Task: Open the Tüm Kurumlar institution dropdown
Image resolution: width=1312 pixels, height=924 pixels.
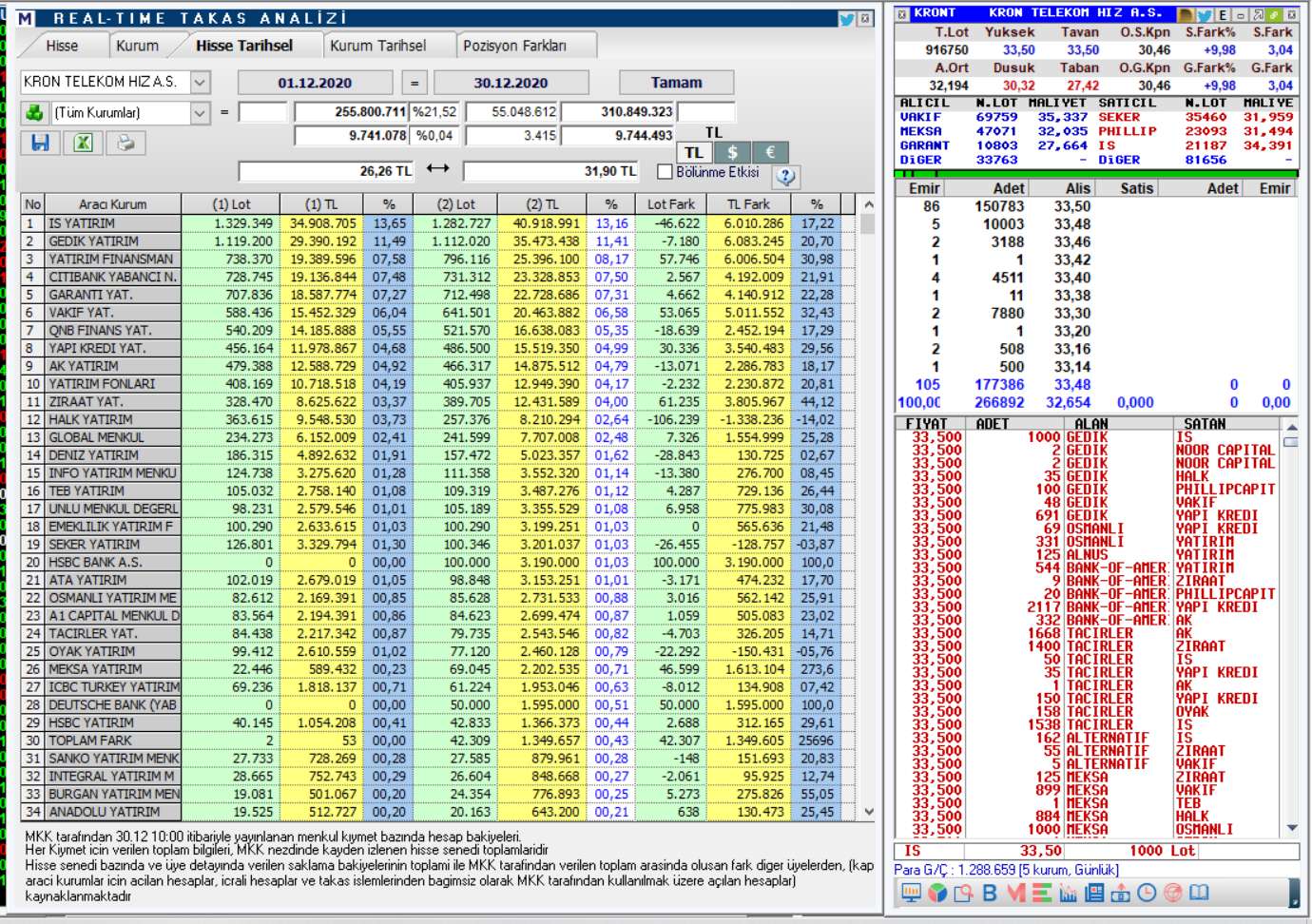Action: point(200,112)
